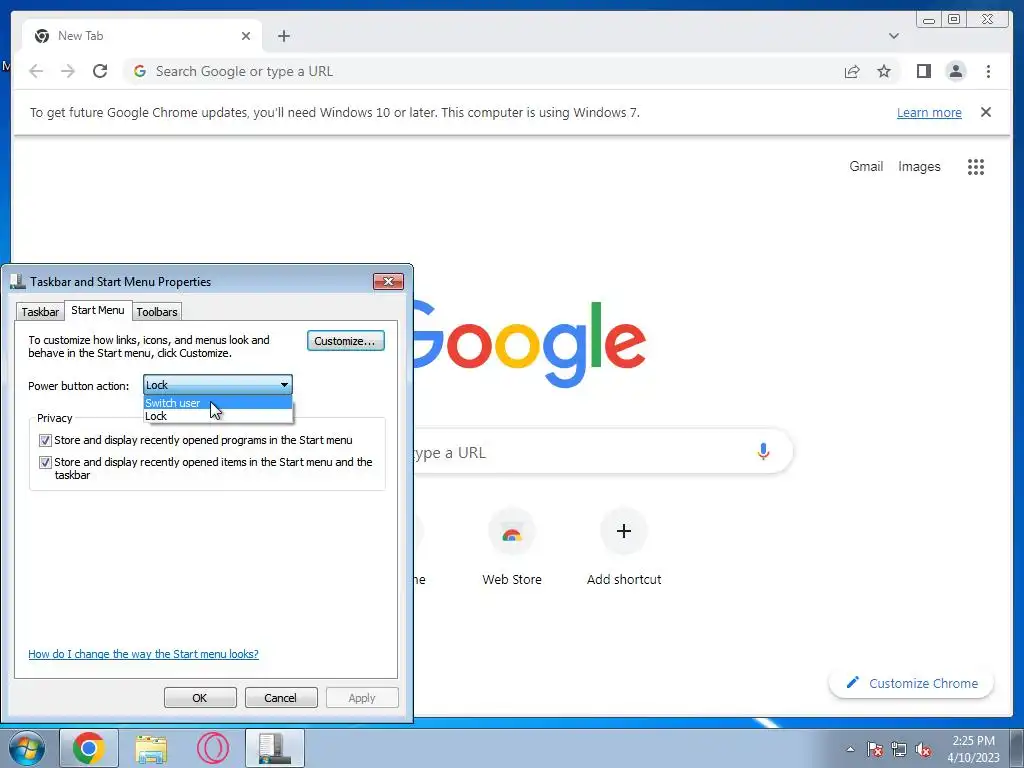Click the Customize... button

345,341
